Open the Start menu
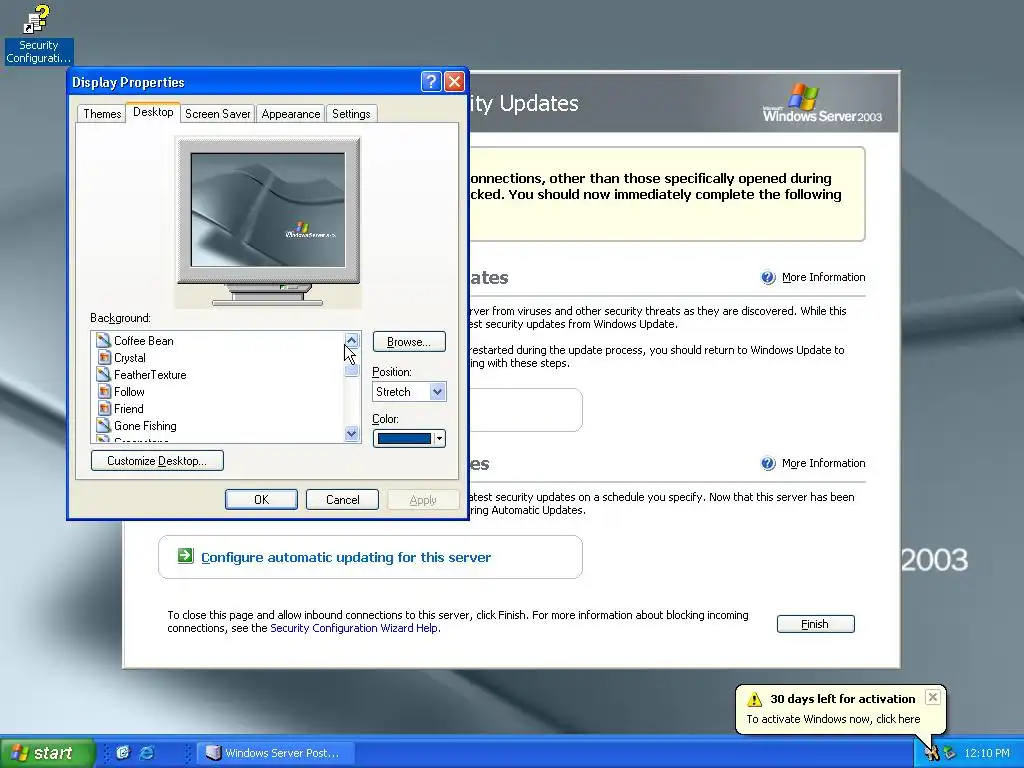The image size is (1024, 768). (x=46, y=753)
